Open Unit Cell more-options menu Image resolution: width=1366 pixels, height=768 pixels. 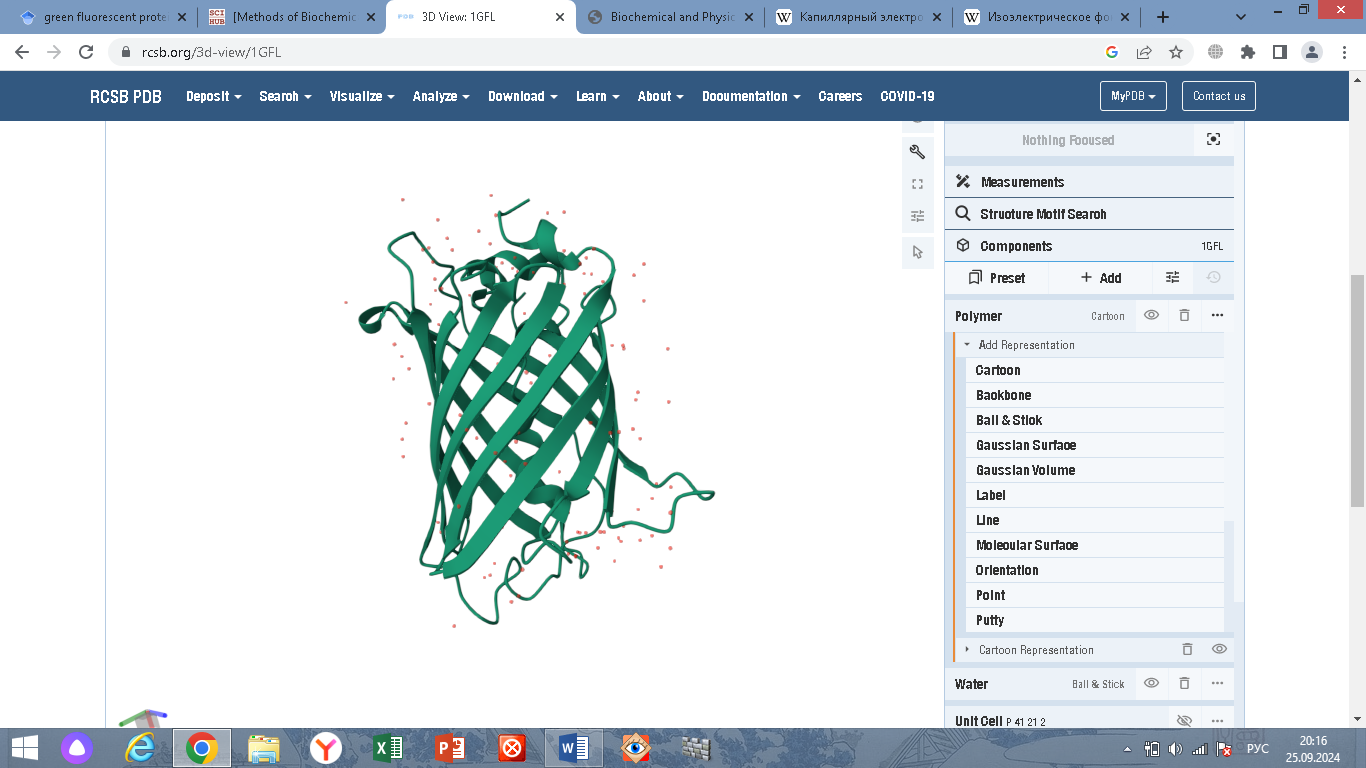pos(1217,720)
